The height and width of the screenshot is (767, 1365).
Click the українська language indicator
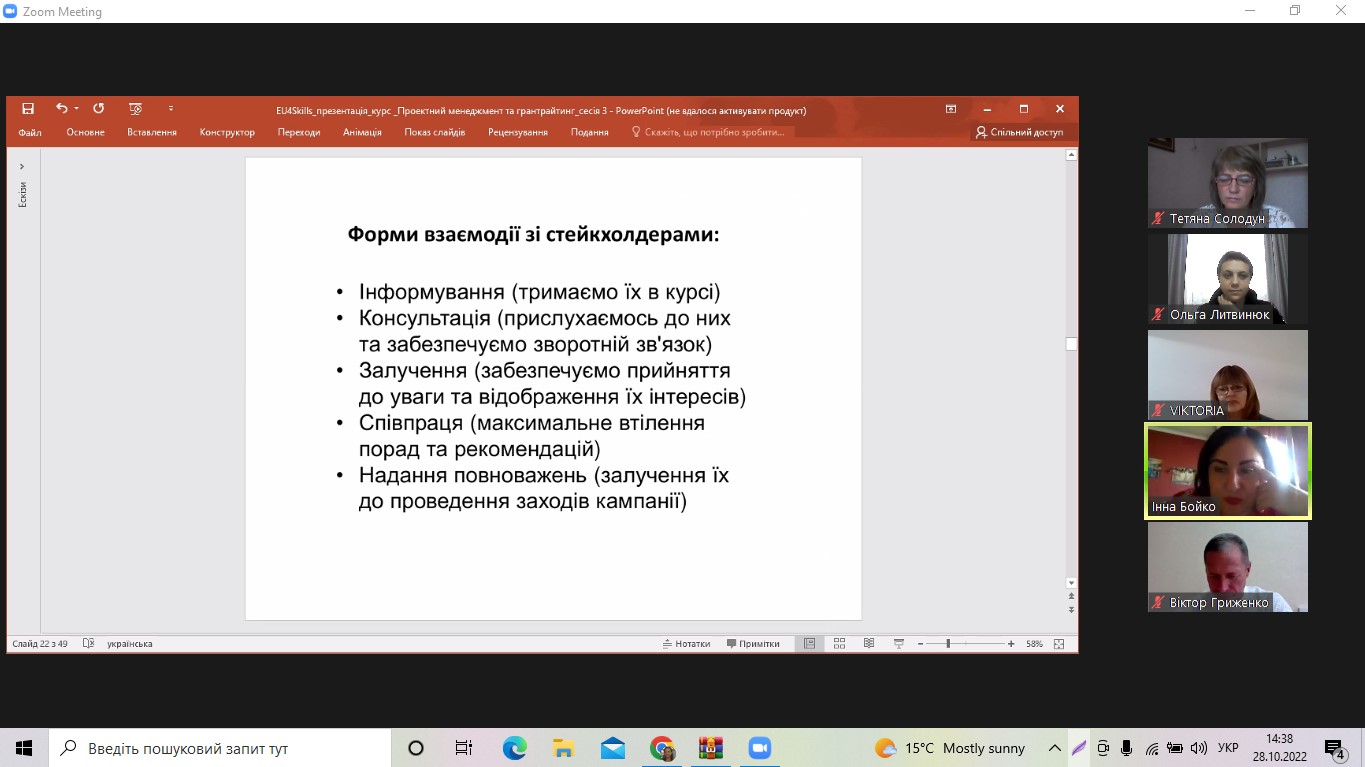(130, 644)
